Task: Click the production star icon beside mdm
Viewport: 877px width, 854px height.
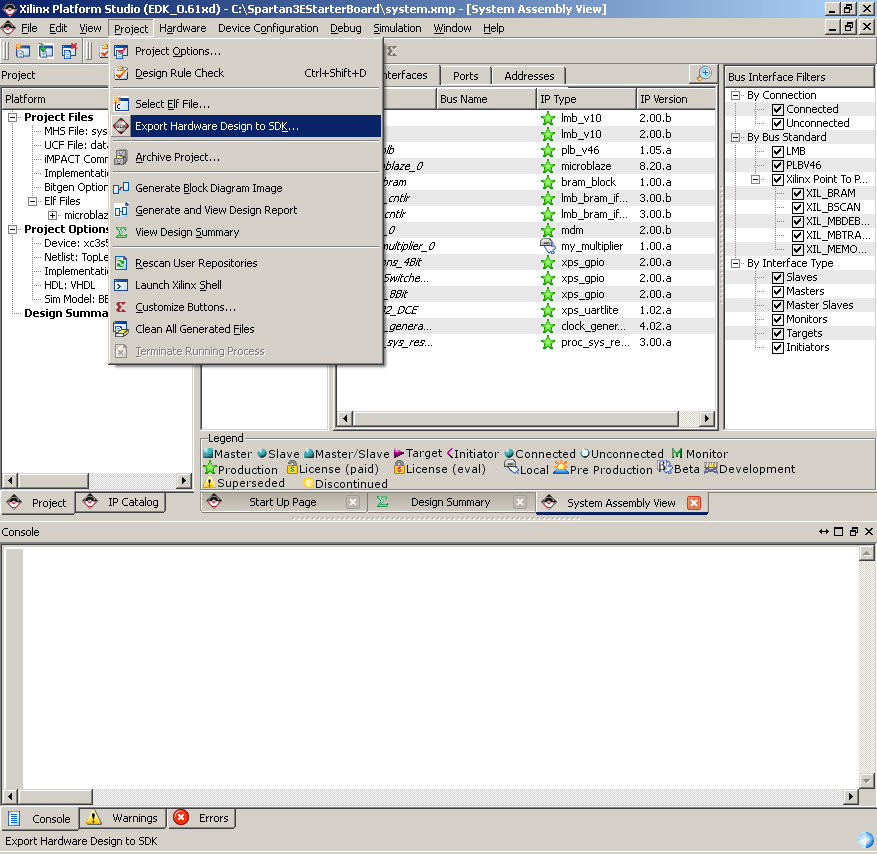Action: [x=548, y=230]
